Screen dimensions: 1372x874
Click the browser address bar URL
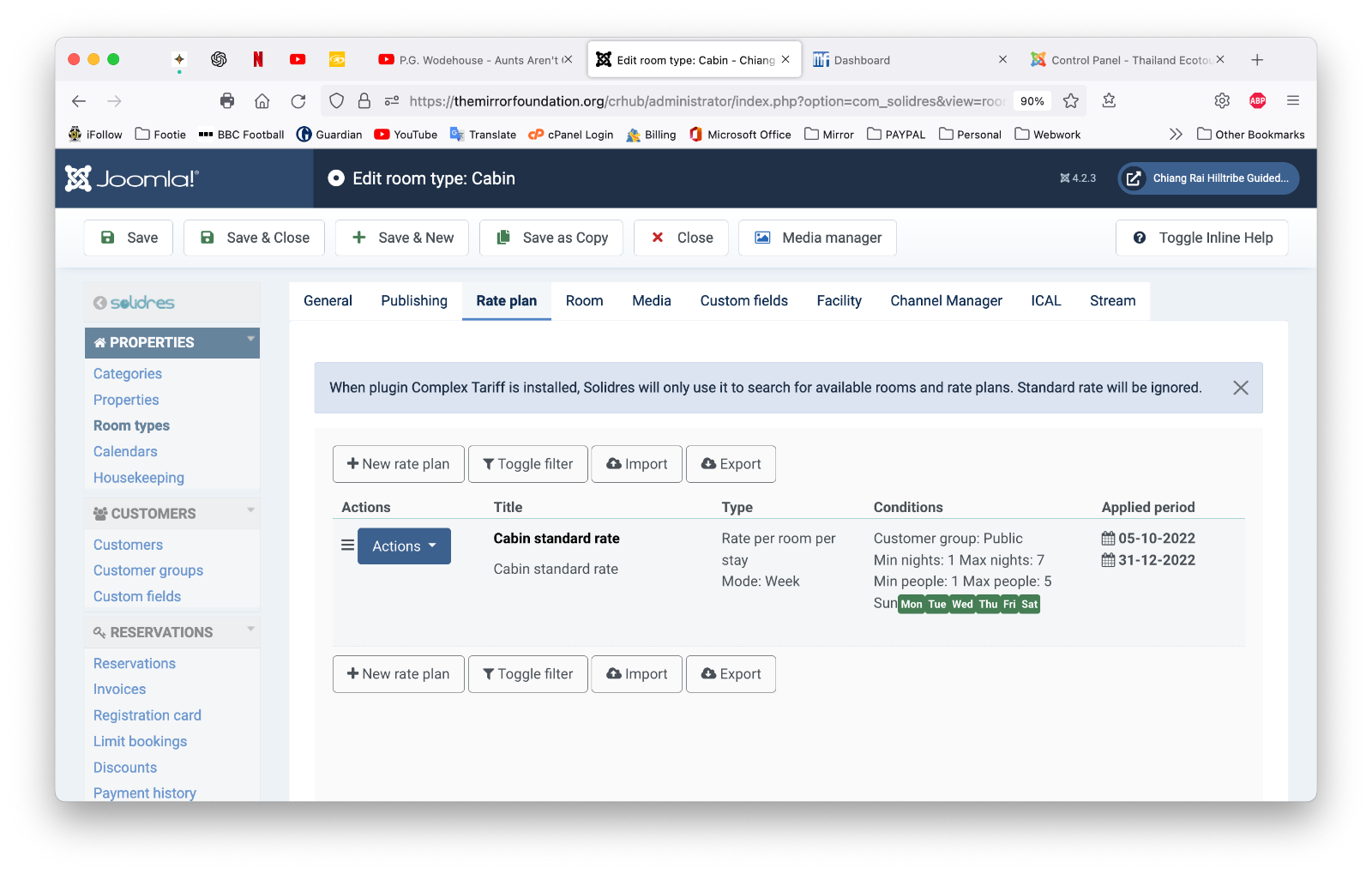703,101
